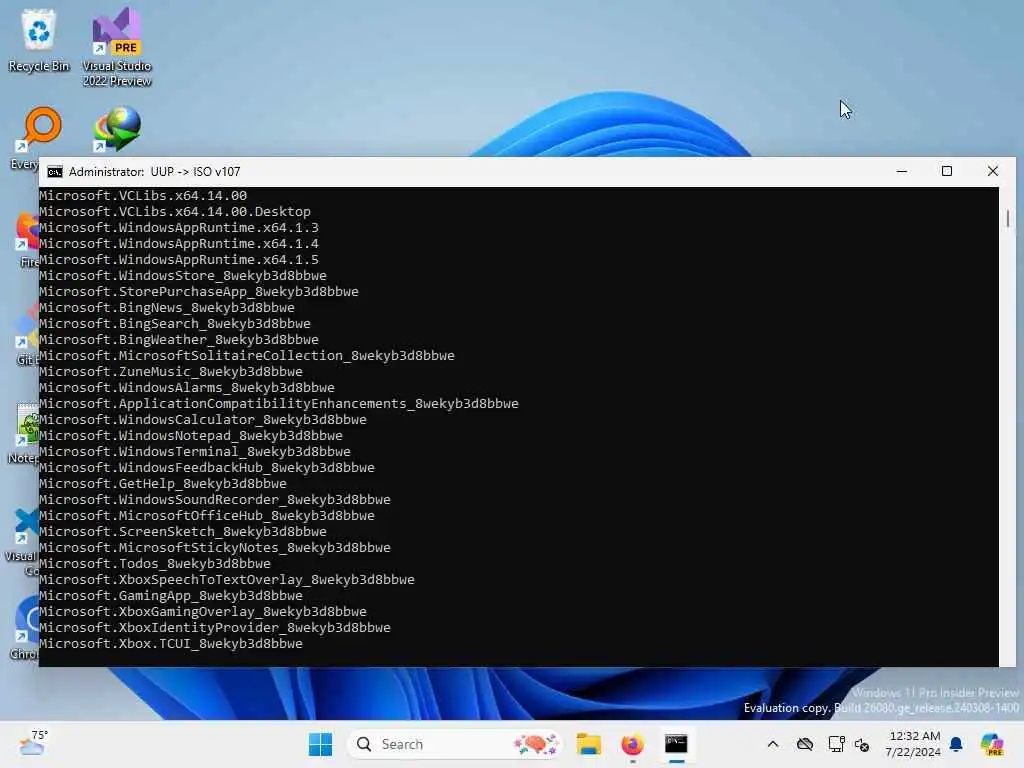
Task: Open Visual Studio 2022 Preview shortcut
Action: [x=117, y=47]
